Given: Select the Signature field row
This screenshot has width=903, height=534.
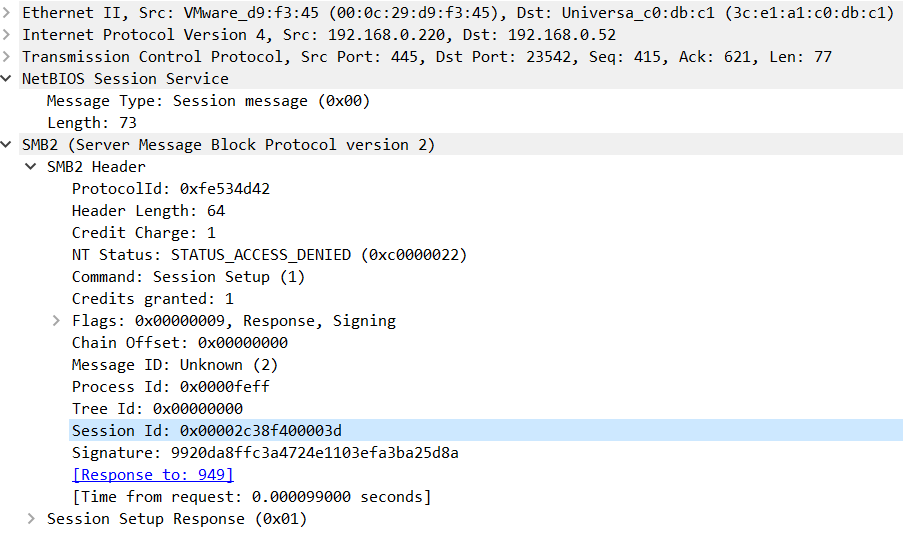Looking at the screenshot, I should (265, 453).
